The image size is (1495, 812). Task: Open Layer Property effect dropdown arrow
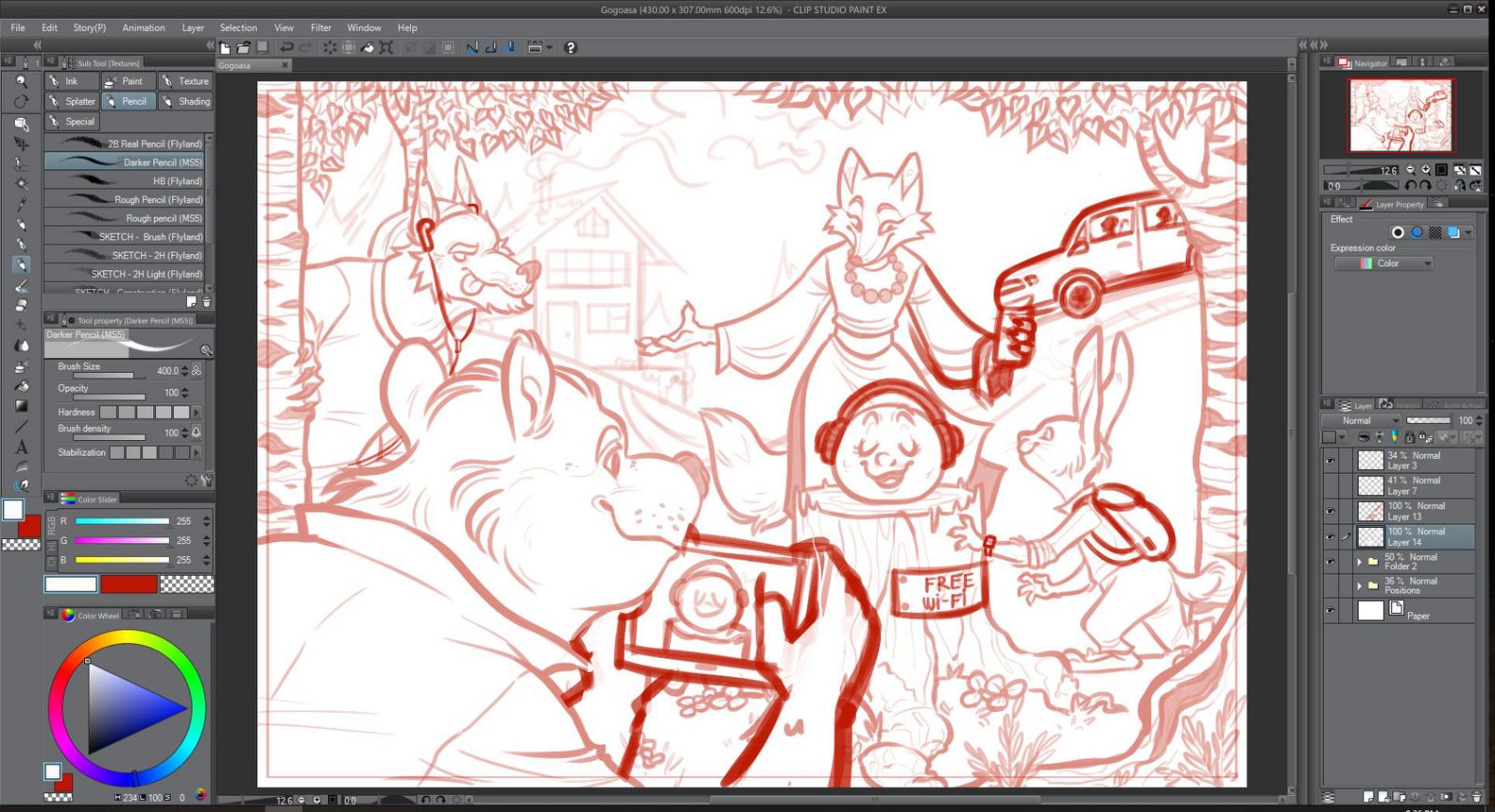pos(1469,233)
